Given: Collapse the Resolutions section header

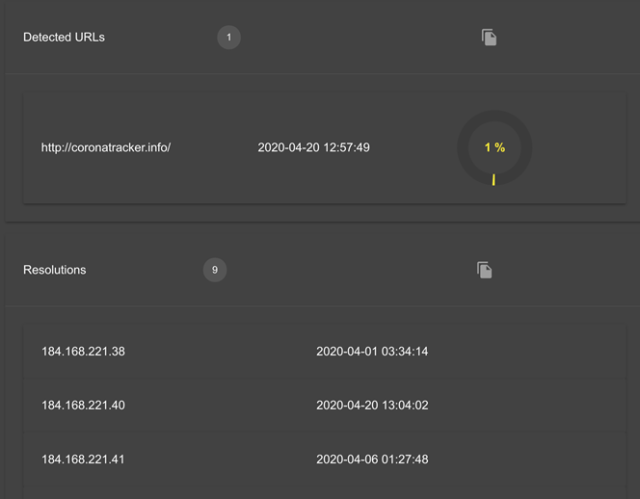Looking at the screenshot, I should click(55, 270).
